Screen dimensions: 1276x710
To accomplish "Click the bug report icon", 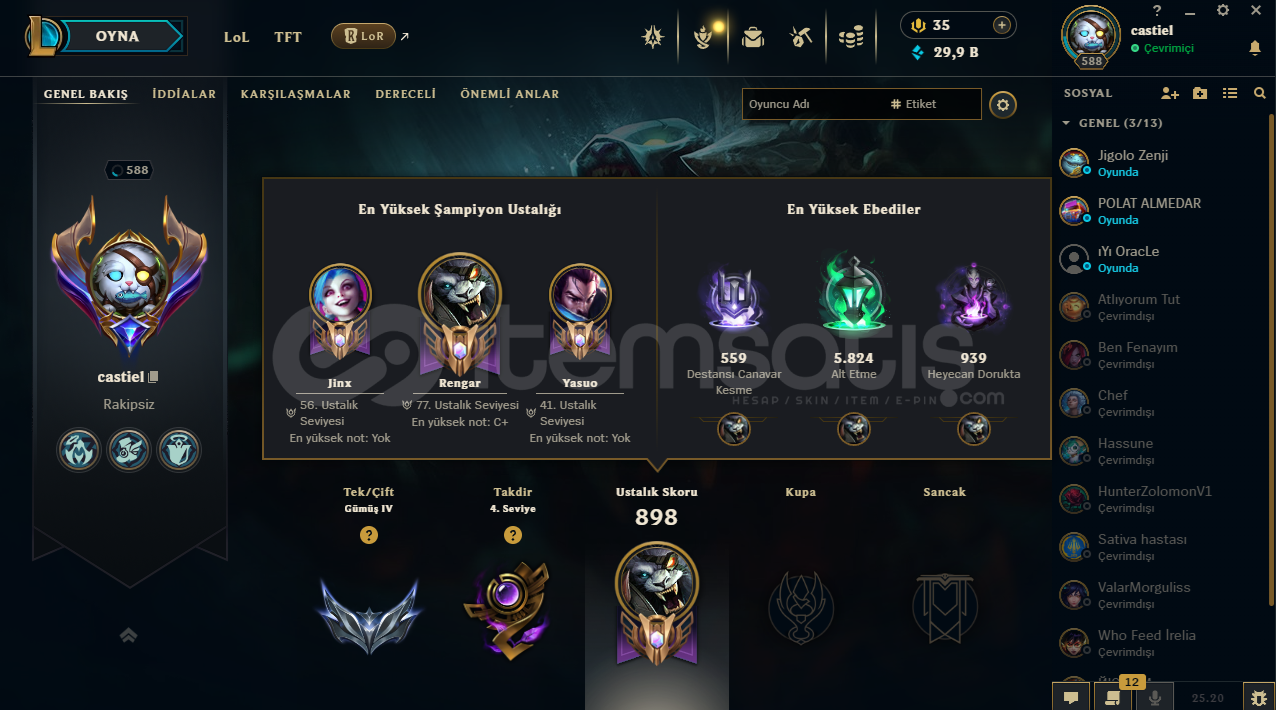I will [1259, 697].
